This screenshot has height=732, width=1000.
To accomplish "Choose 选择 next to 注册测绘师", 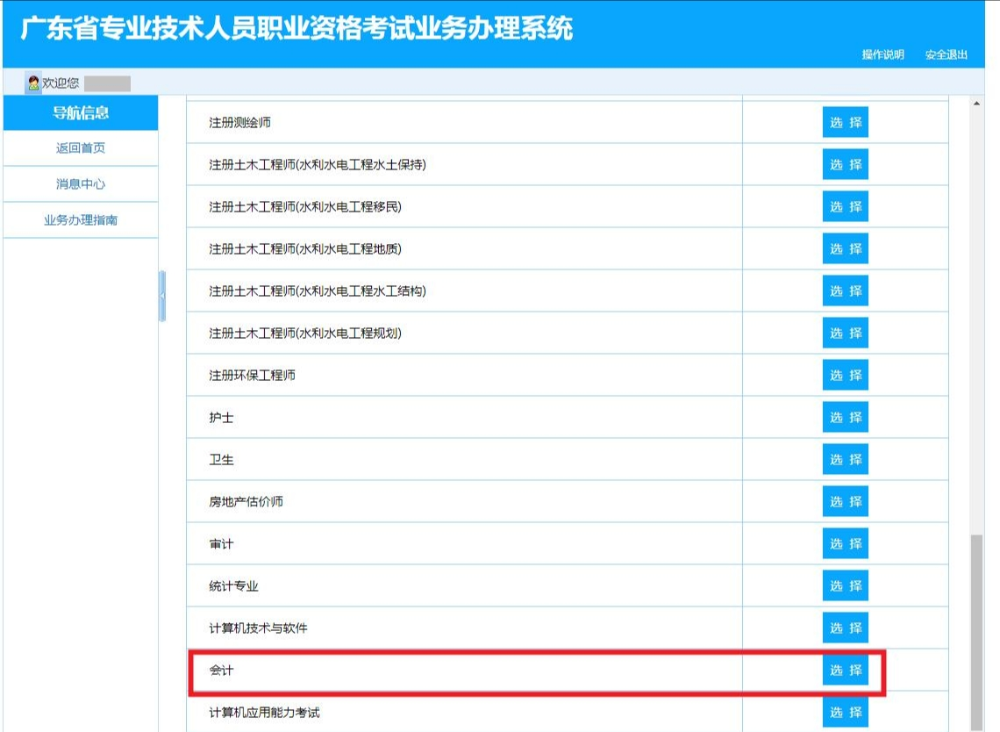I will coord(846,122).
